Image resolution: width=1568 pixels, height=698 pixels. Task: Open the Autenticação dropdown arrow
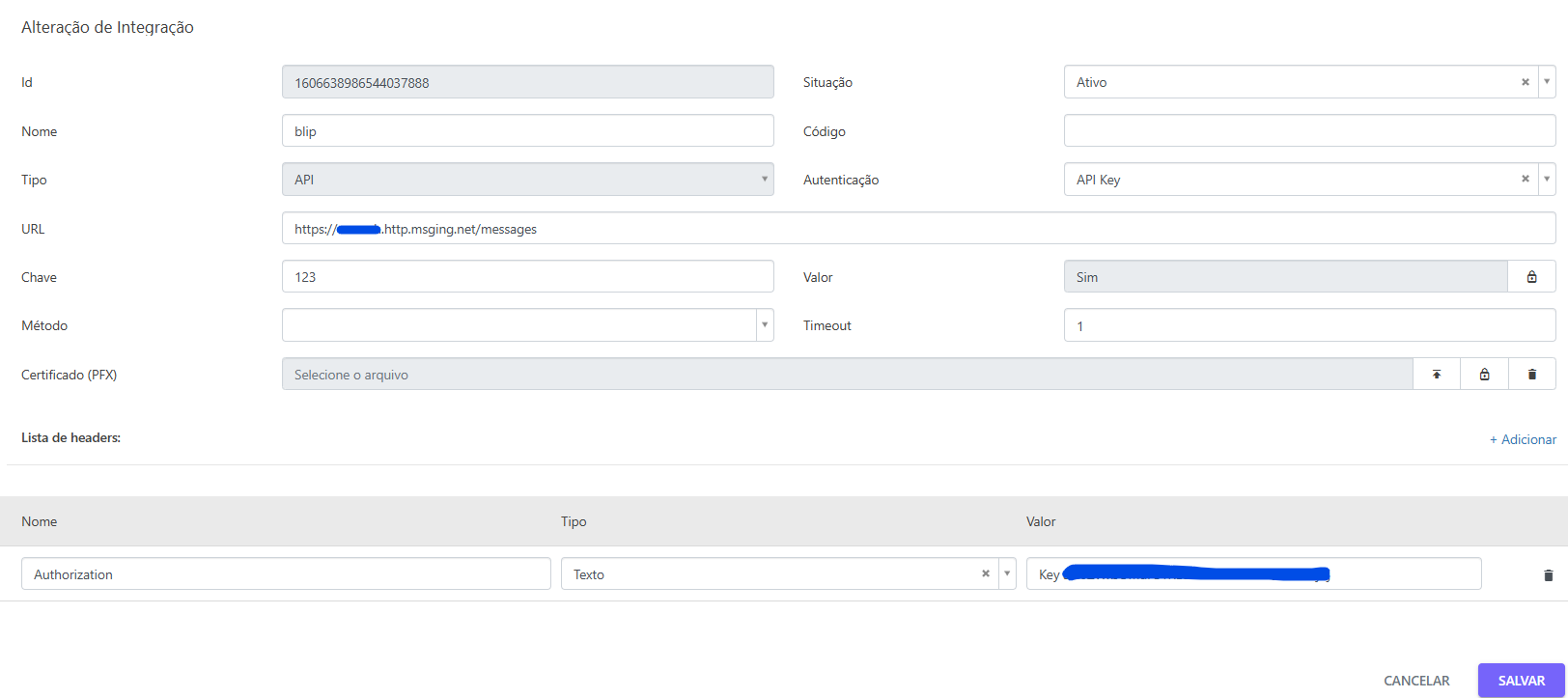pos(1547,179)
